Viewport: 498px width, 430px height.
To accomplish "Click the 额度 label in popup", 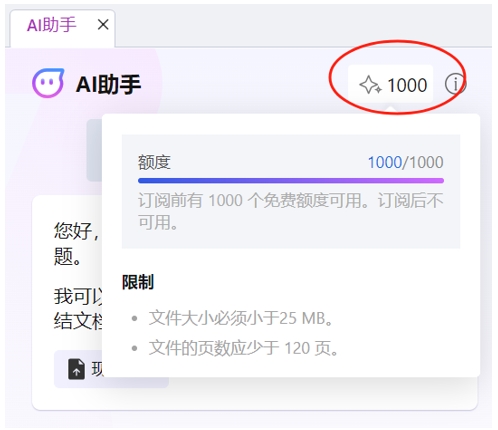I will pyautogui.click(x=154, y=163).
